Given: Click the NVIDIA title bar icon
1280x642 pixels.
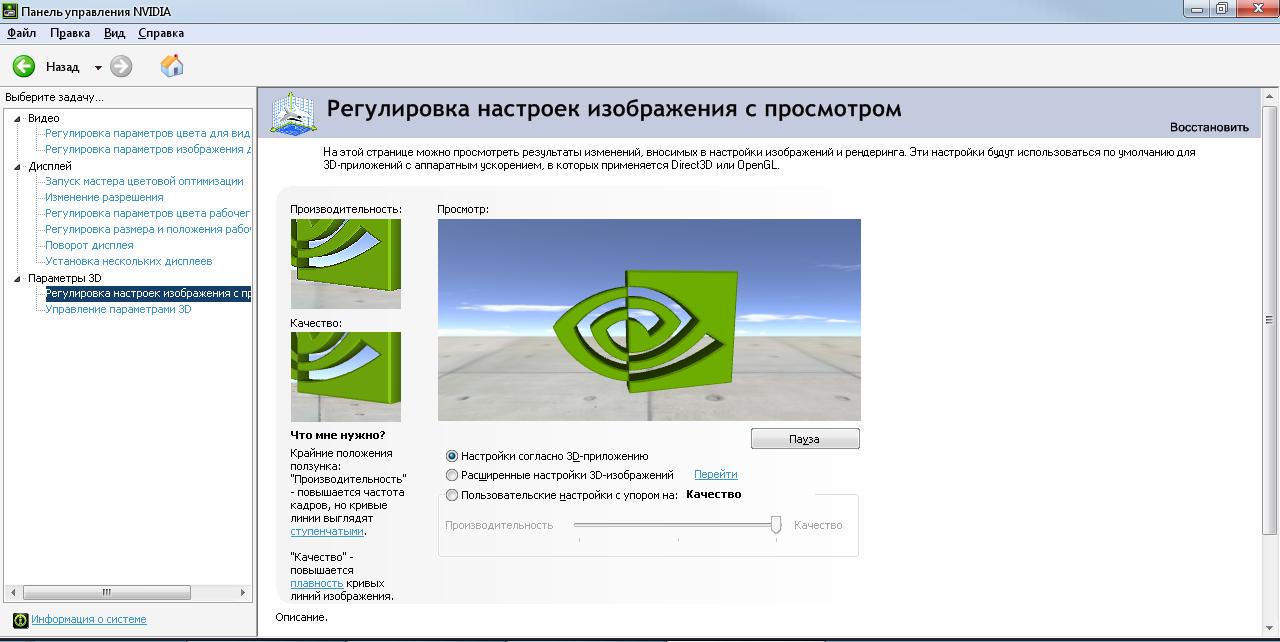Looking at the screenshot, I should coord(10,10).
